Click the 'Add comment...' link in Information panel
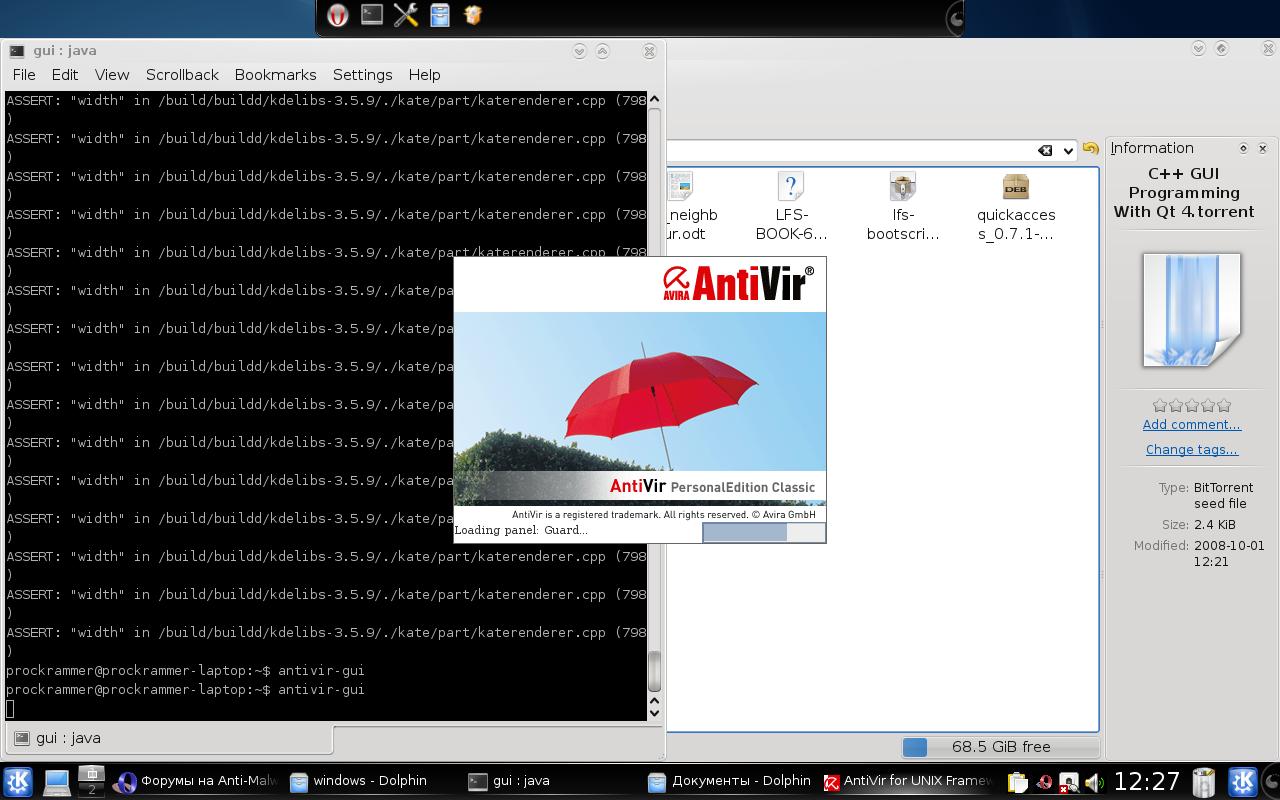 [1192, 425]
